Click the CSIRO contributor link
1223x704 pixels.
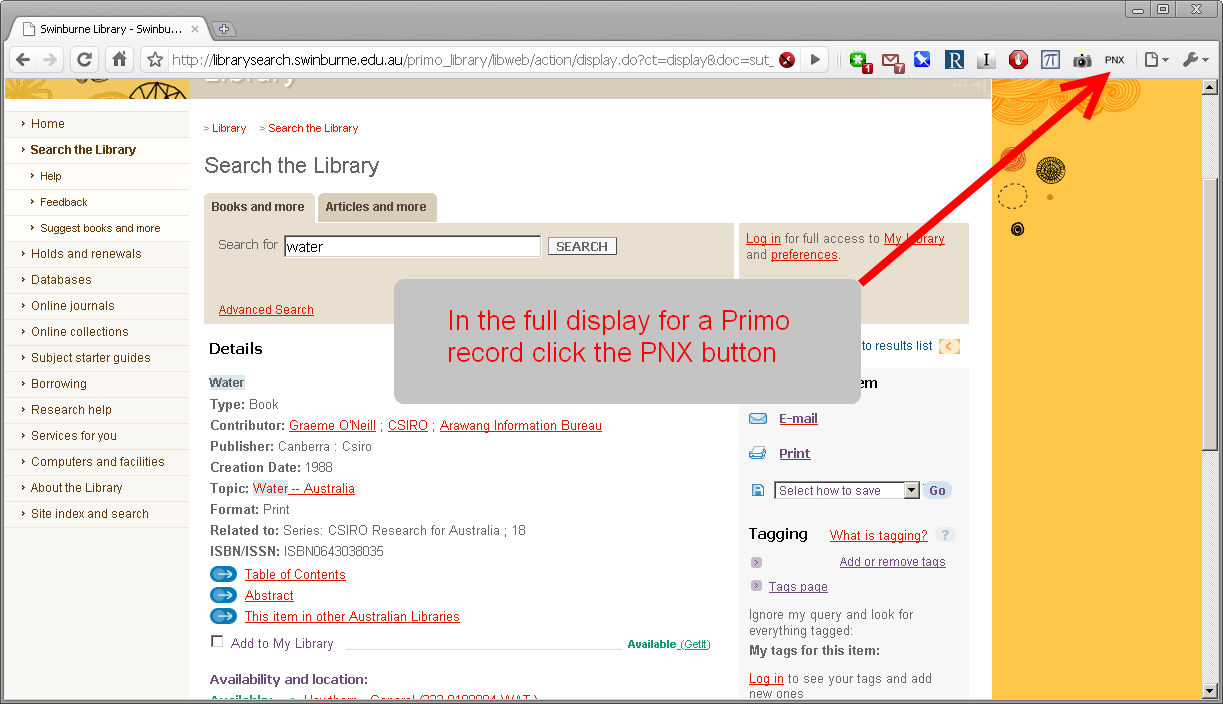pyautogui.click(x=408, y=426)
